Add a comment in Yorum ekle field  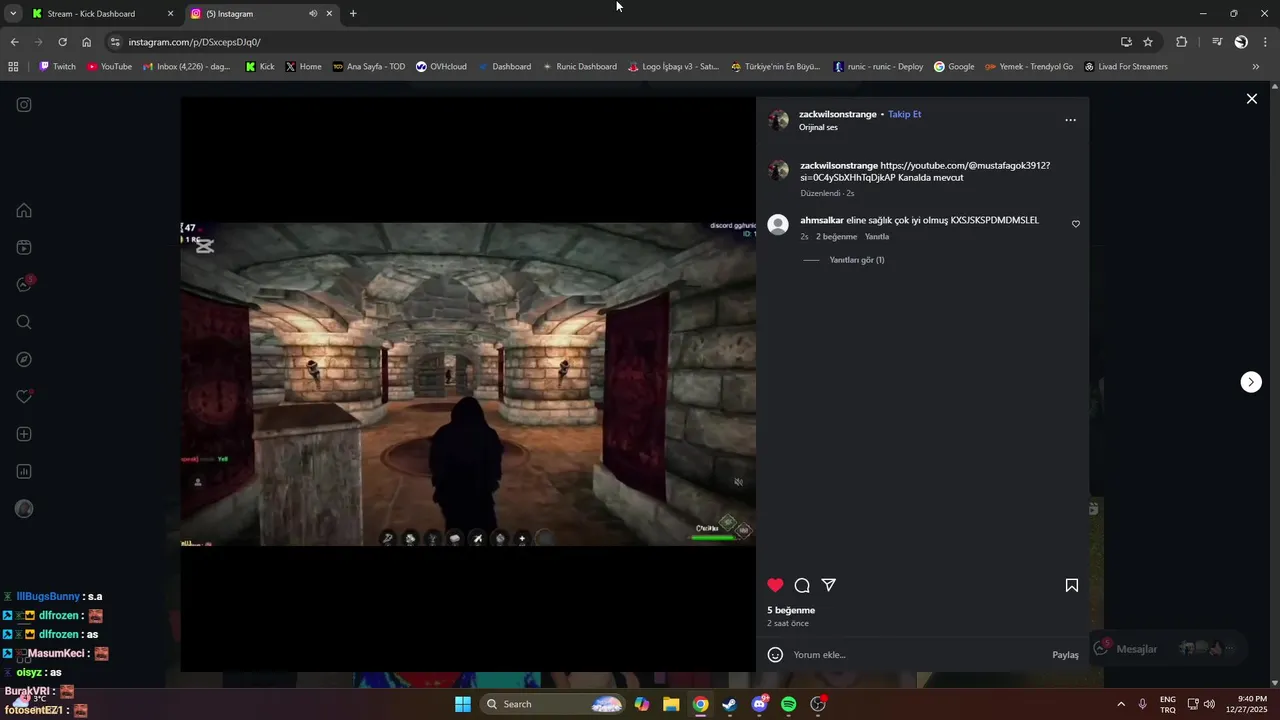coord(918,655)
